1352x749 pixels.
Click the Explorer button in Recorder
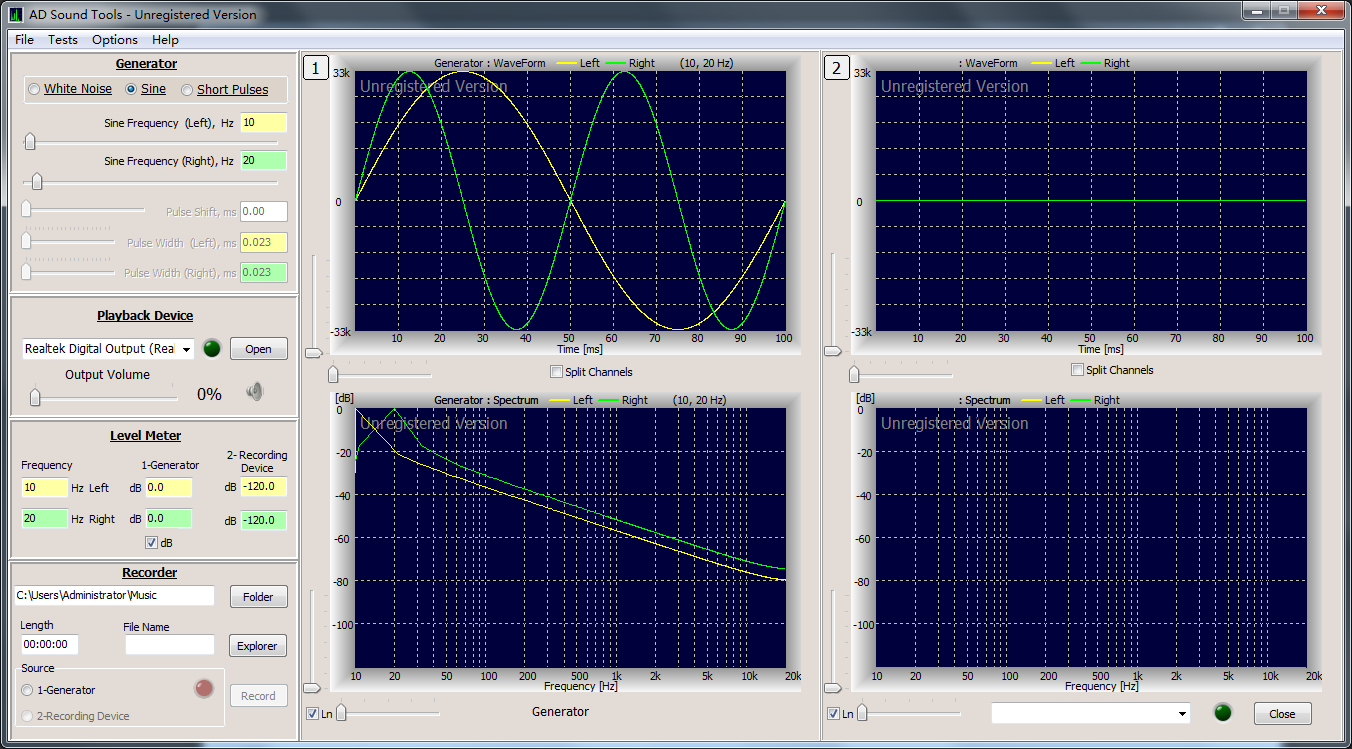[257, 646]
